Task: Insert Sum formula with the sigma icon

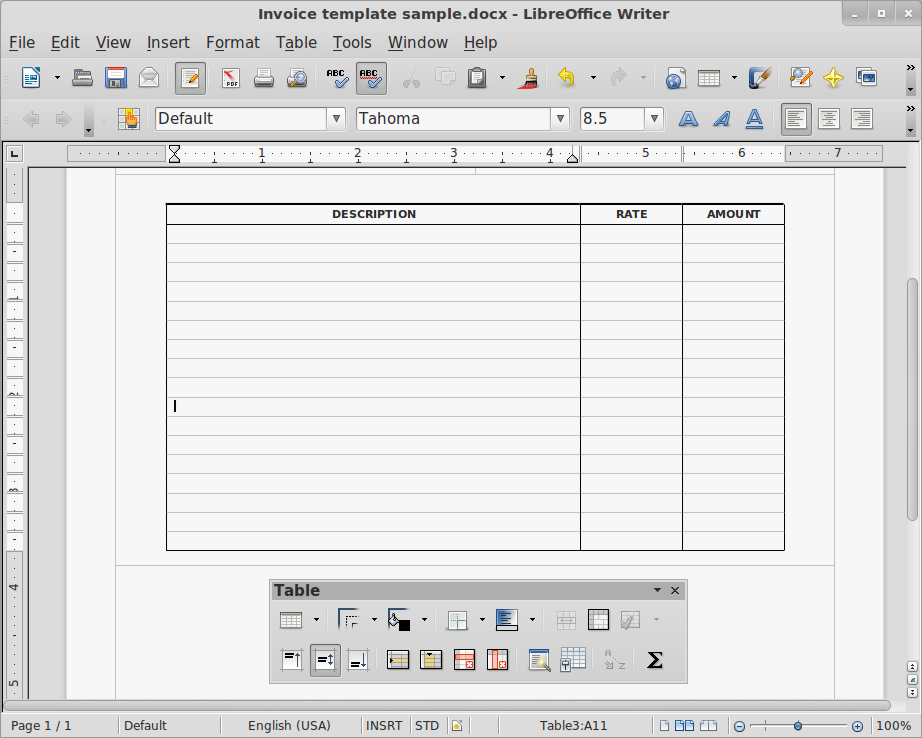Action: [x=654, y=660]
